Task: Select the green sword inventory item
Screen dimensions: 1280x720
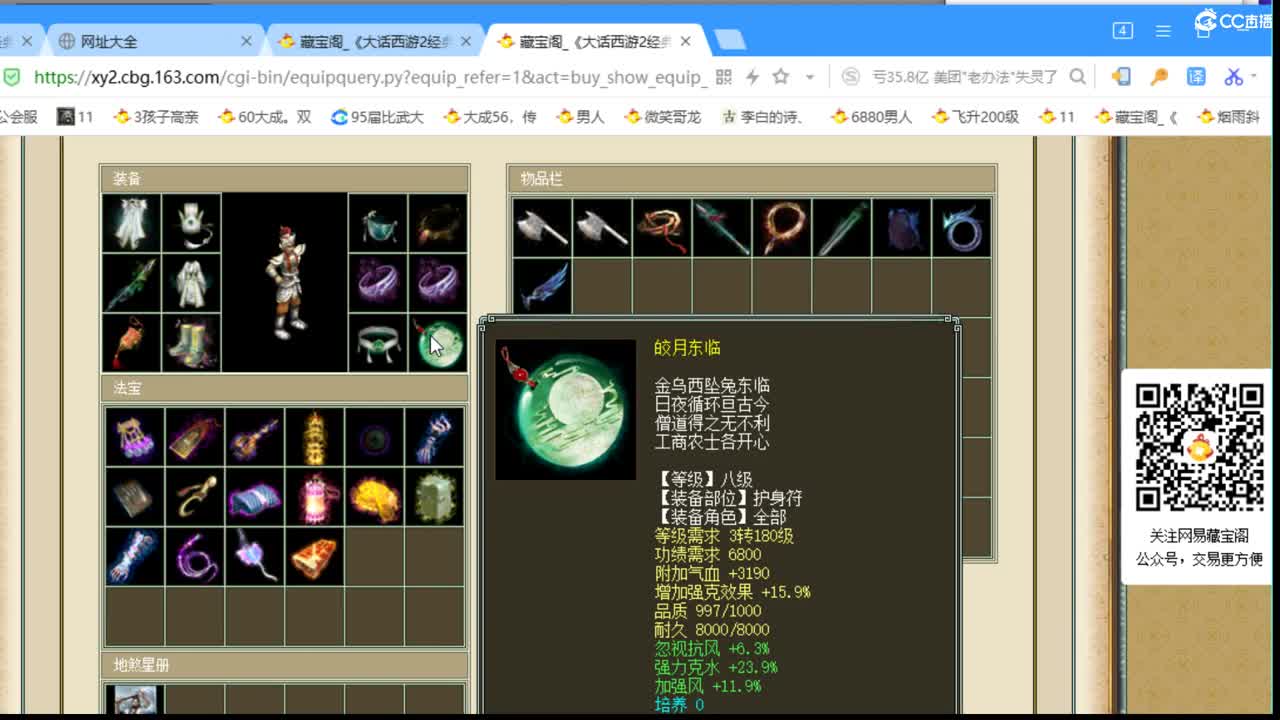Action: [842, 227]
